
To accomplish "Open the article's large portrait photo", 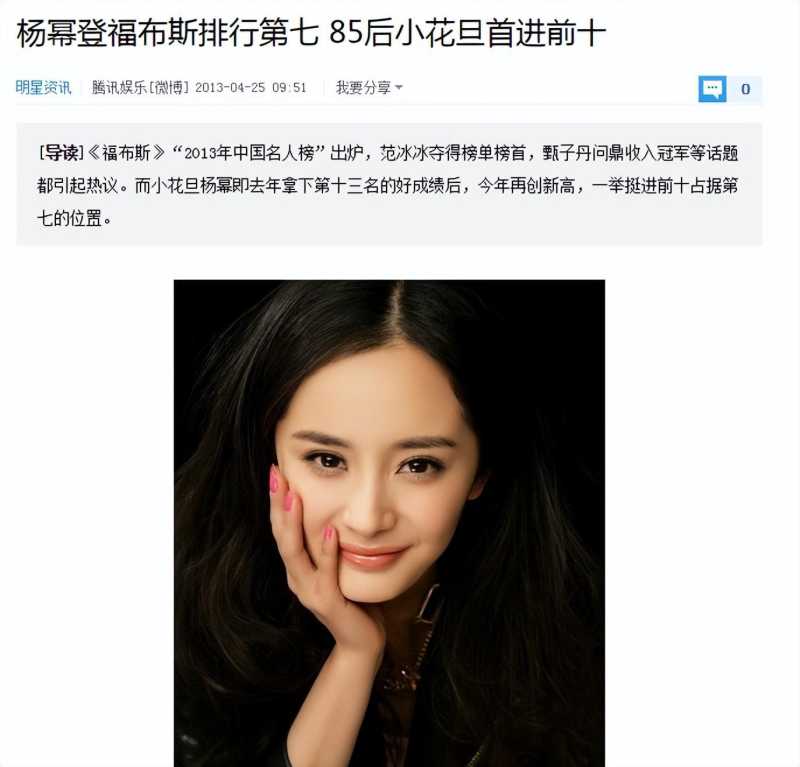I will (x=389, y=523).
